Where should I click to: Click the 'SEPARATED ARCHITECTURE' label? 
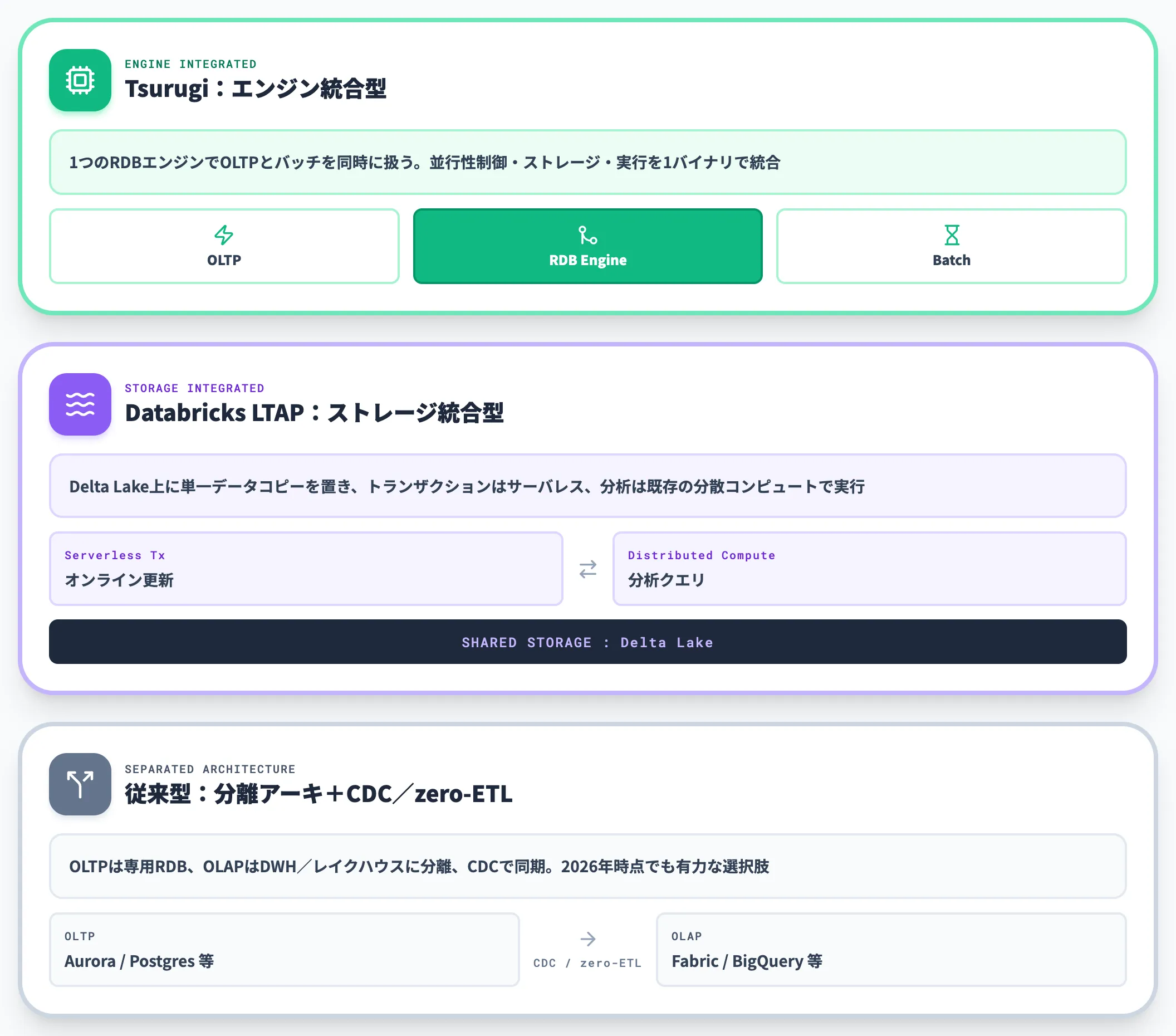pyautogui.click(x=210, y=770)
